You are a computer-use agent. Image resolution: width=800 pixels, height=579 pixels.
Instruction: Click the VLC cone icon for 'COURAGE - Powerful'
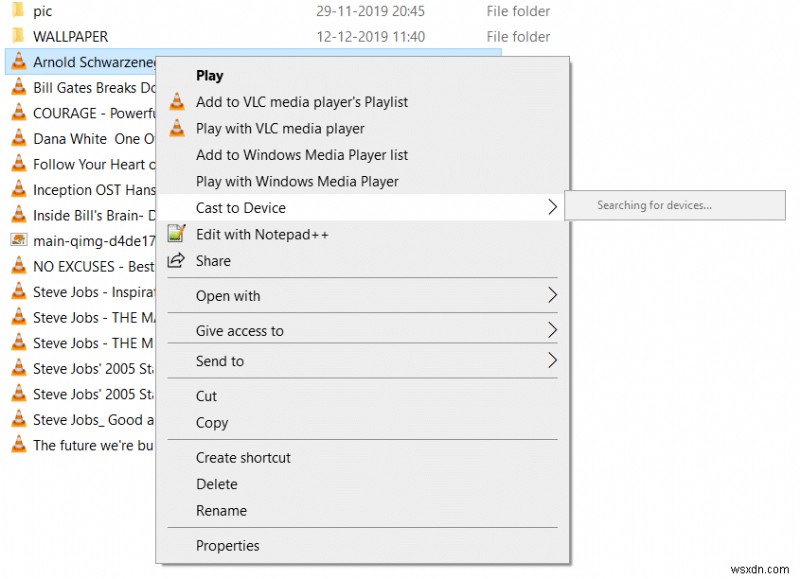pos(19,113)
